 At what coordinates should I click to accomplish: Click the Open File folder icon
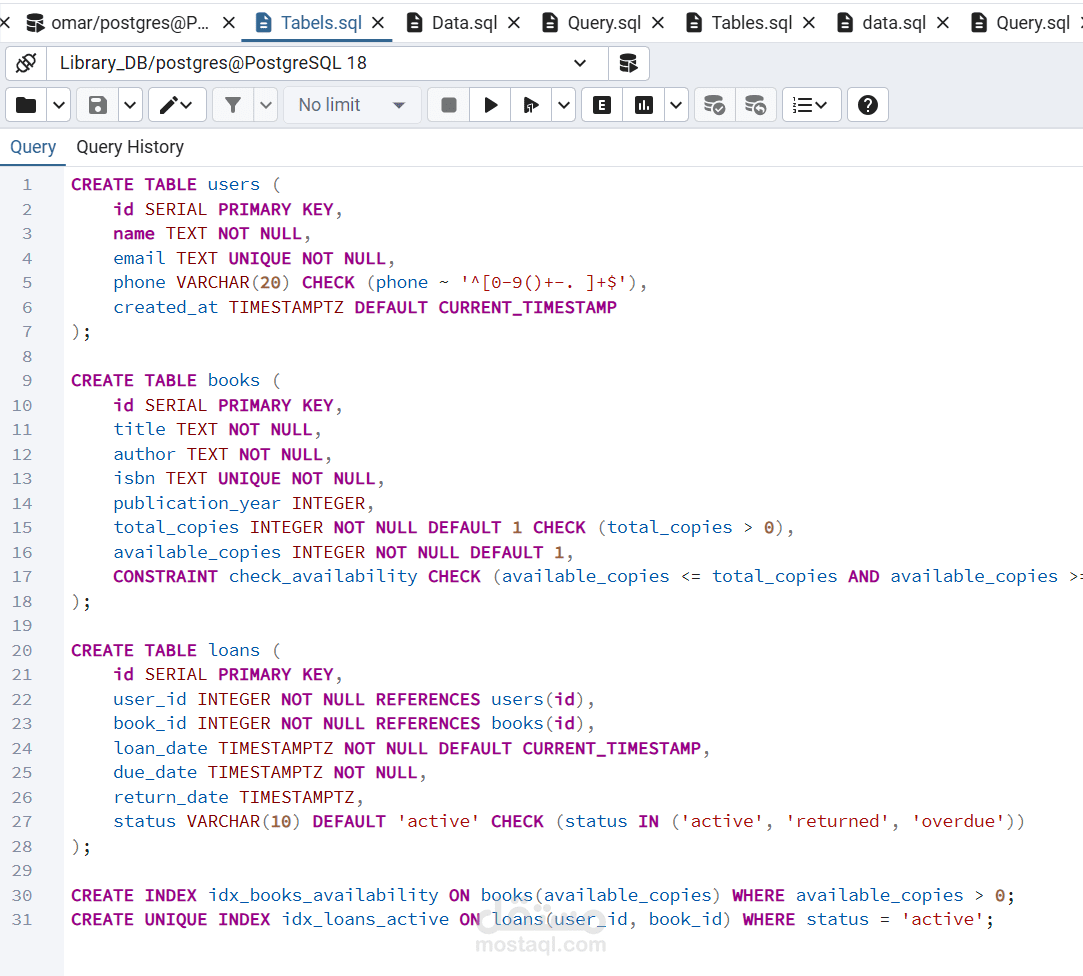[26, 105]
